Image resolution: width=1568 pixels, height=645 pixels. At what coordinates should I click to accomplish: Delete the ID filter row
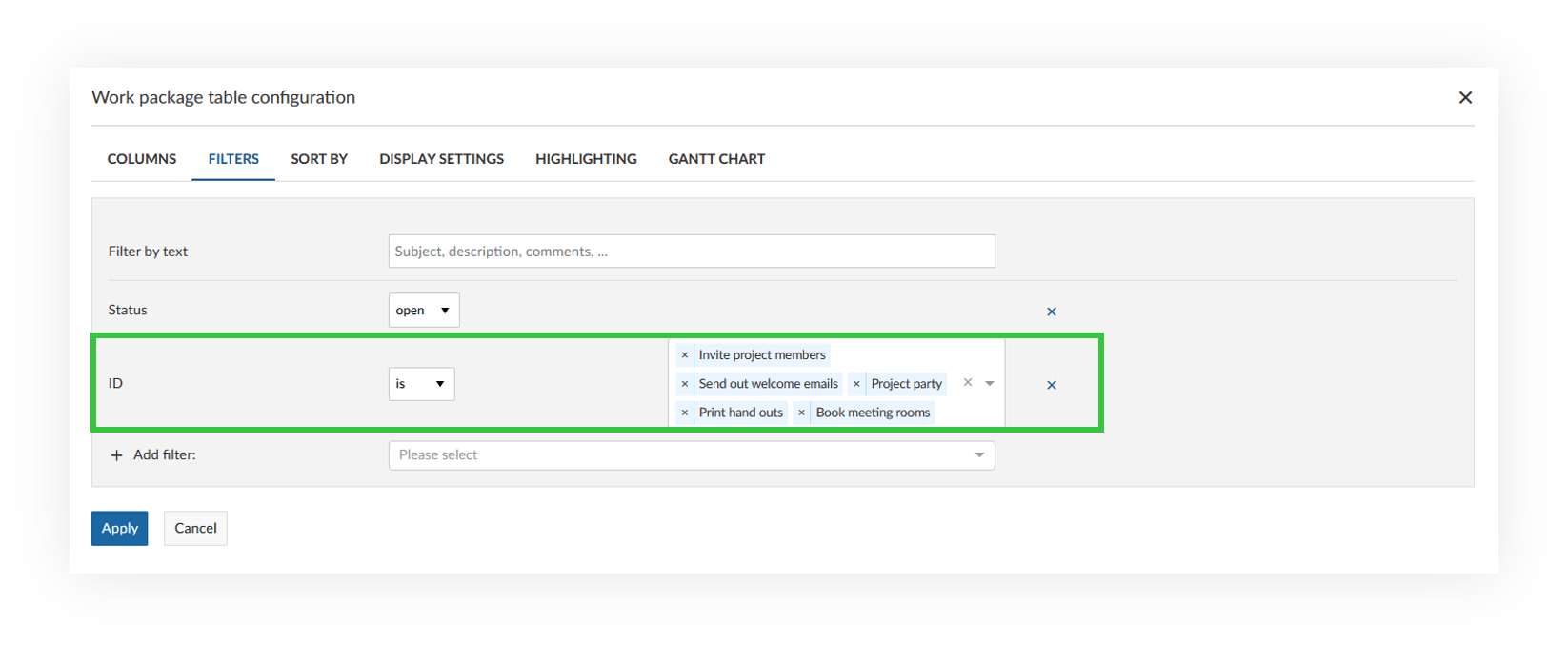(1052, 385)
